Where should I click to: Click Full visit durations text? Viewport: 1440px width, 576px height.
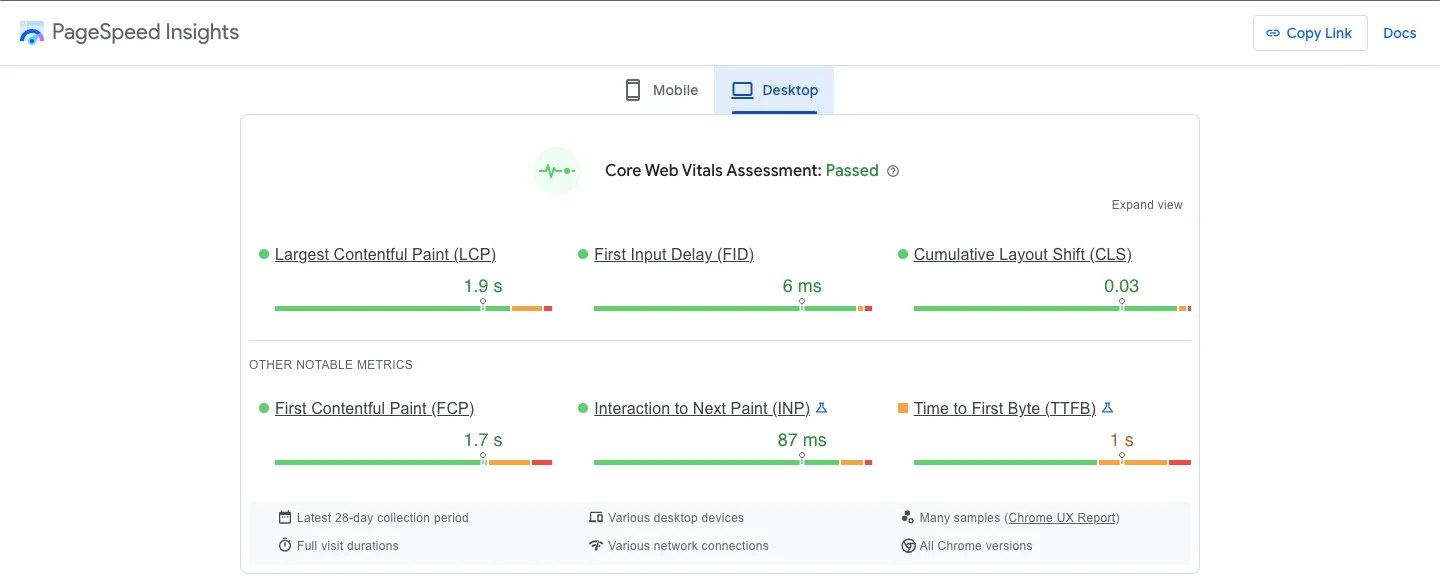pyautogui.click(x=348, y=546)
